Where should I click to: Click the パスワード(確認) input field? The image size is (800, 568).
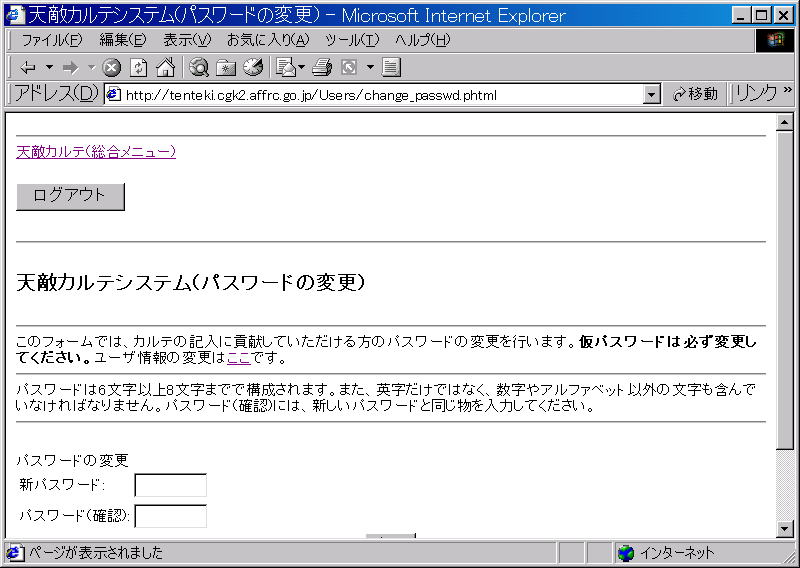(170, 516)
